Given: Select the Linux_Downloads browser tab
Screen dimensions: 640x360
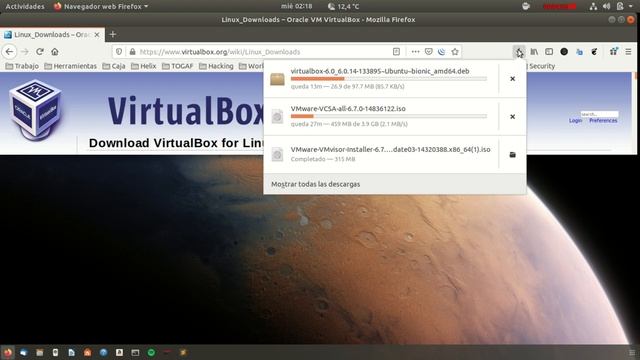Looking at the screenshot, I should pyautogui.click(x=52, y=35).
